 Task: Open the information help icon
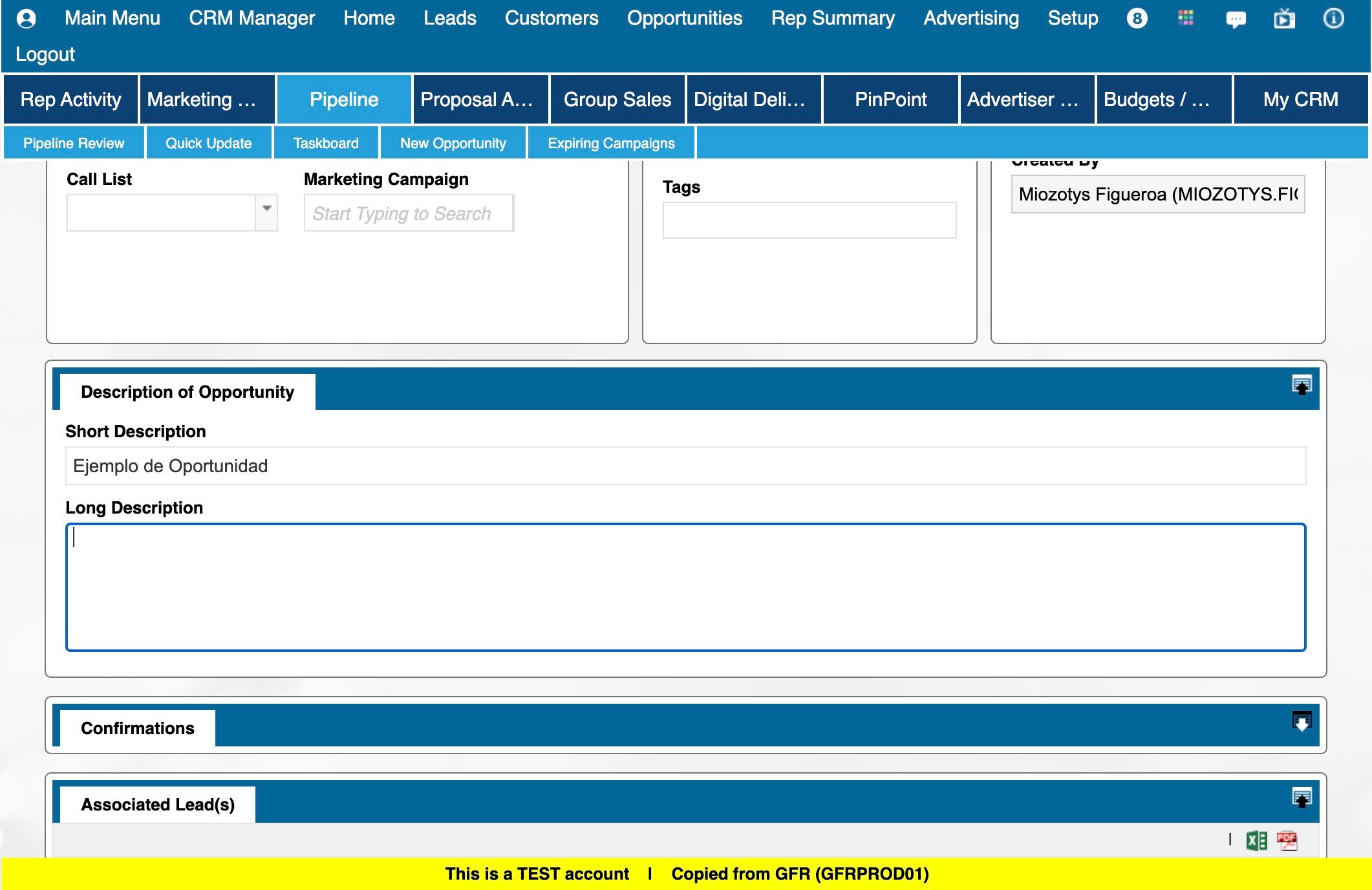click(x=1333, y=18)
